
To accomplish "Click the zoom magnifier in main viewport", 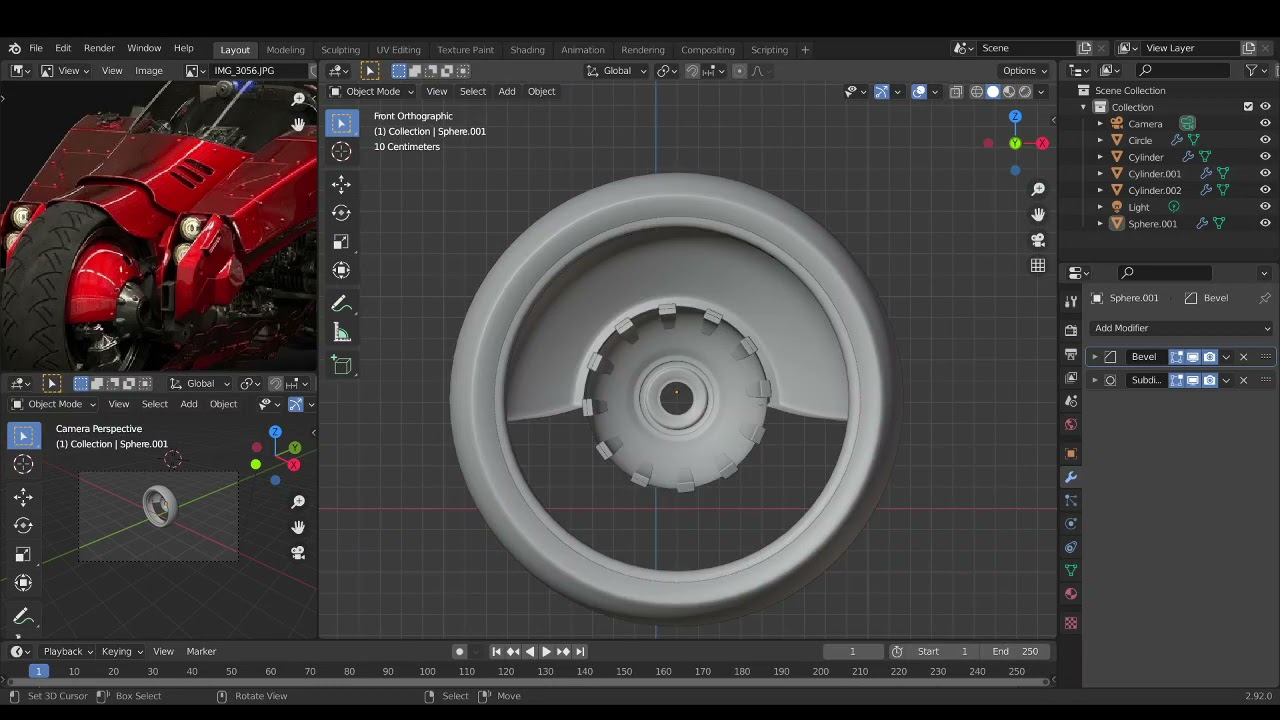I will [x=1038, y=189].
